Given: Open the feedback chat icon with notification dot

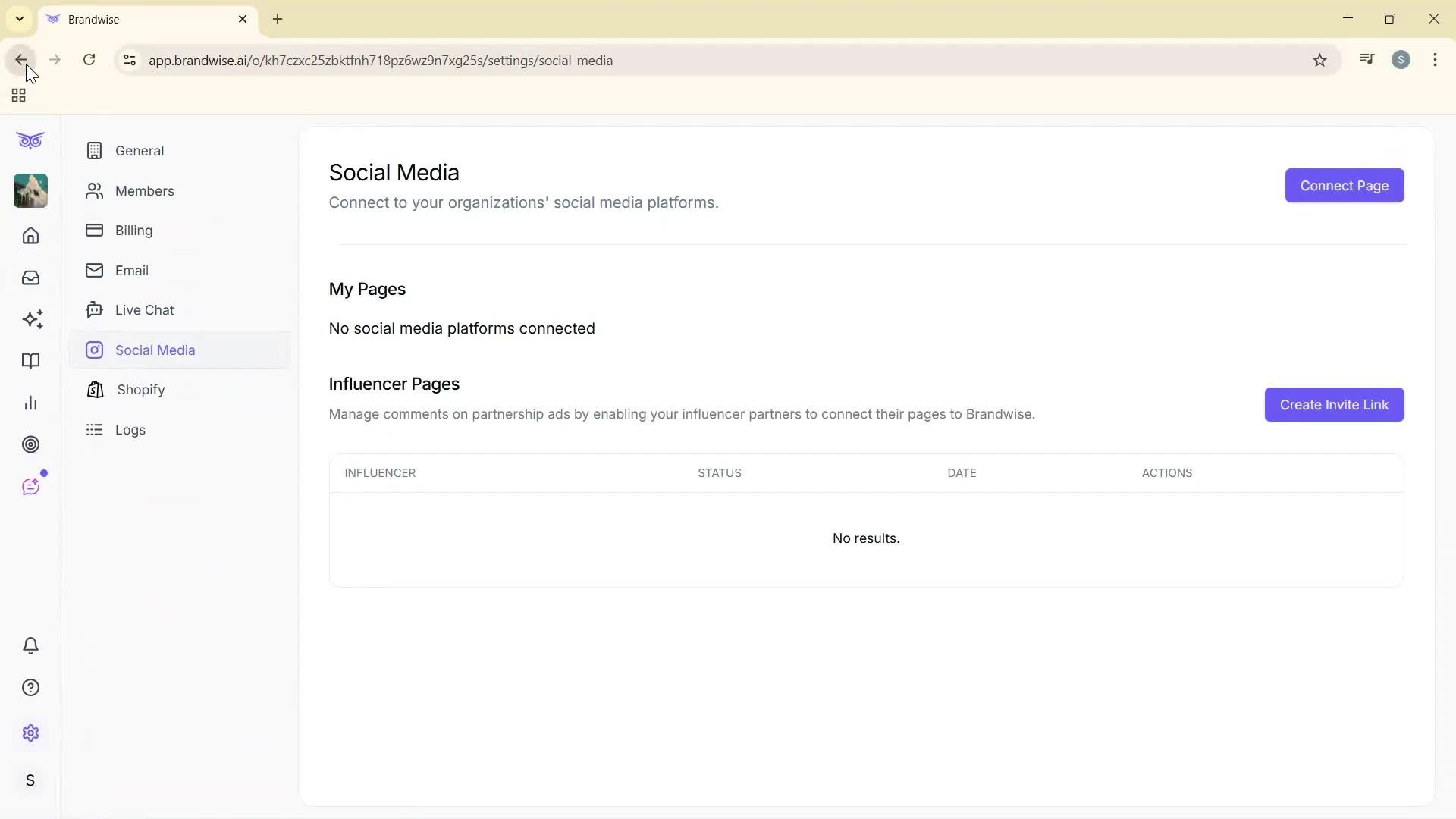Looking at the screenshot, I should point(30,485).
